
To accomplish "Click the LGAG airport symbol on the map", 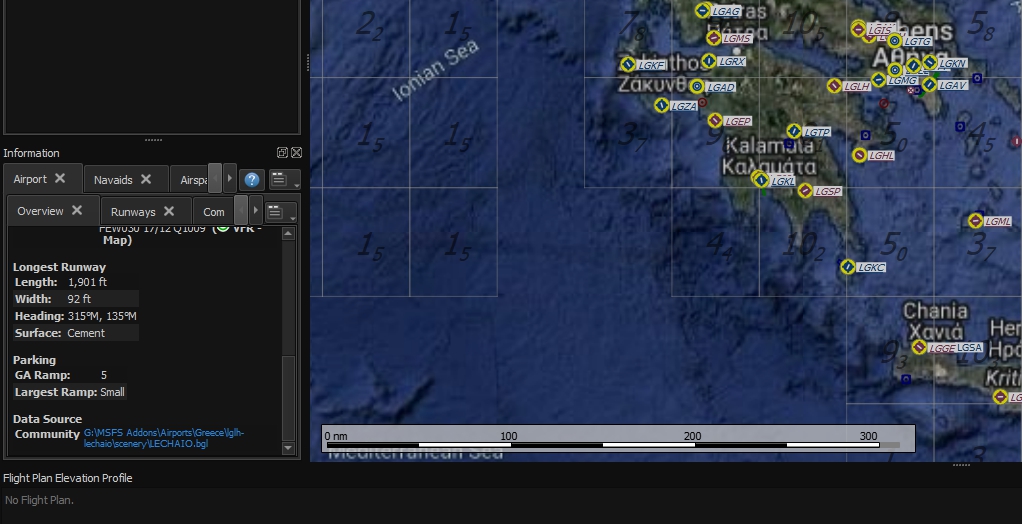I will tap(703, 10).
